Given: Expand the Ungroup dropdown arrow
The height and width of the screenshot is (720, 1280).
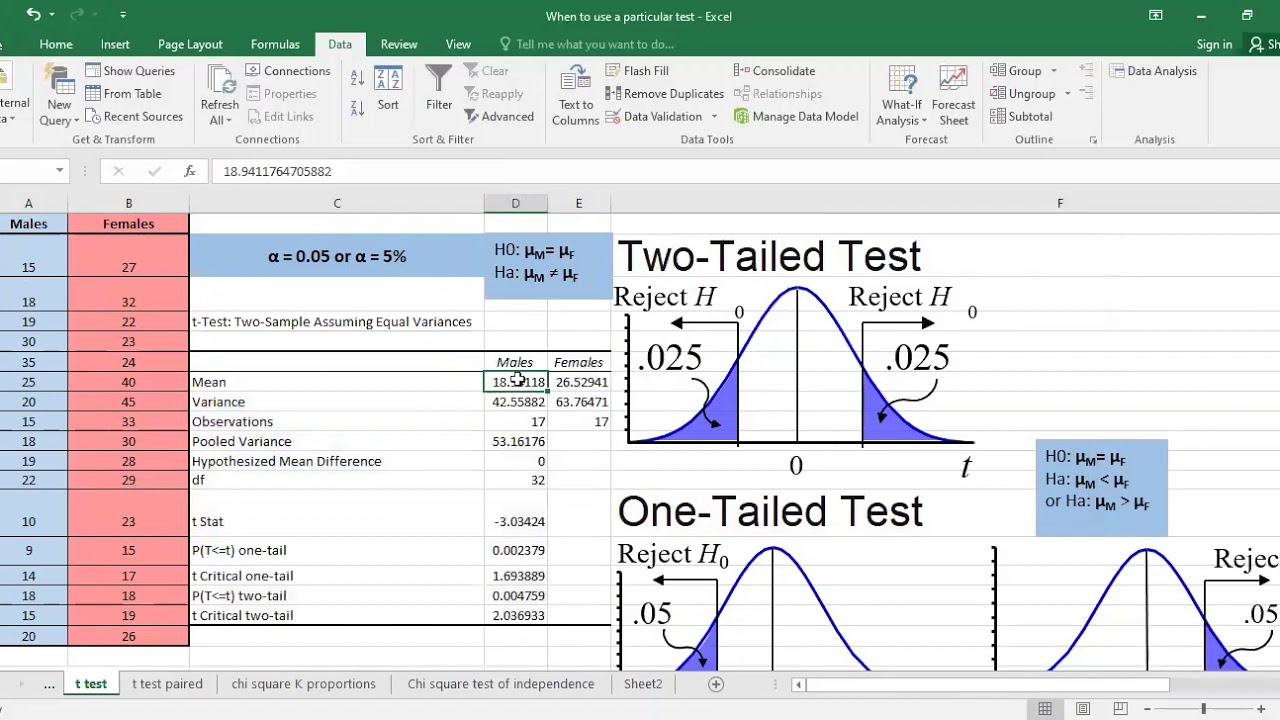Looking at the screenshot, I should 1067,94.
